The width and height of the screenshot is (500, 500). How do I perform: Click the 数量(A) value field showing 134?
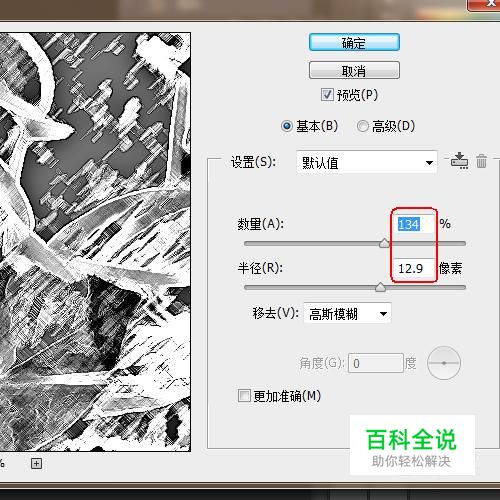[413, 224]
